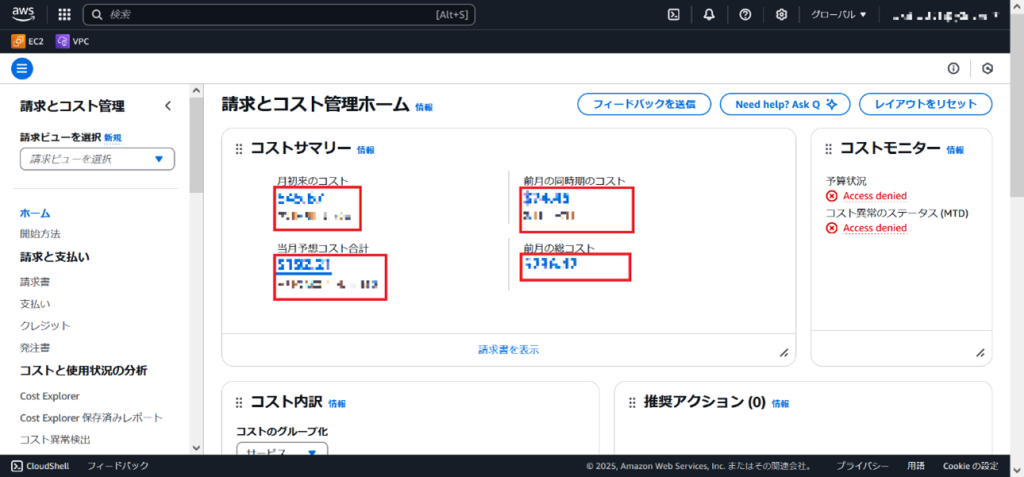Open the AWS services grid menu

click(x=65, y=15)
